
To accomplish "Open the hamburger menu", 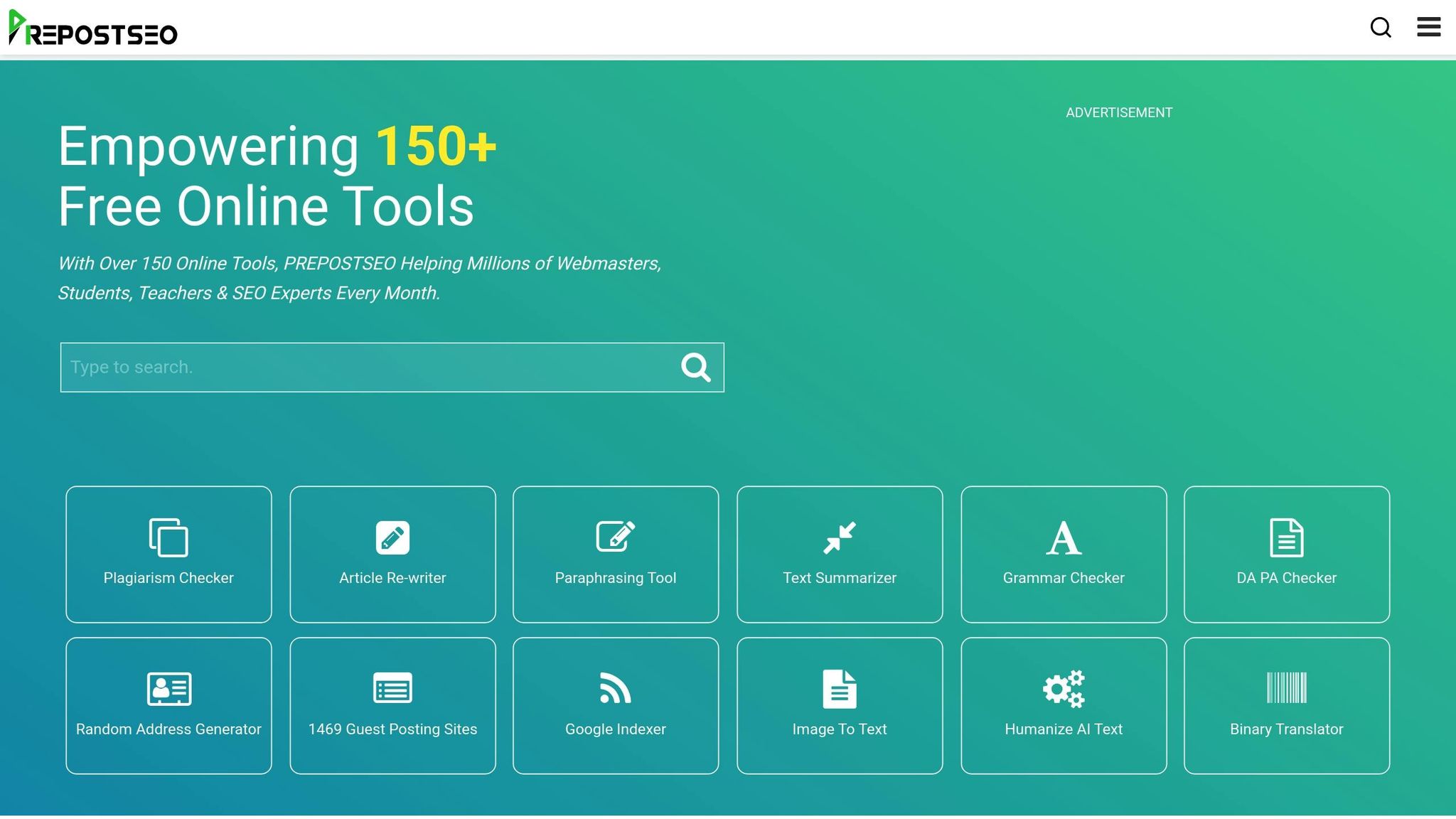I will pyautogui.click(x=1428, y=27).
